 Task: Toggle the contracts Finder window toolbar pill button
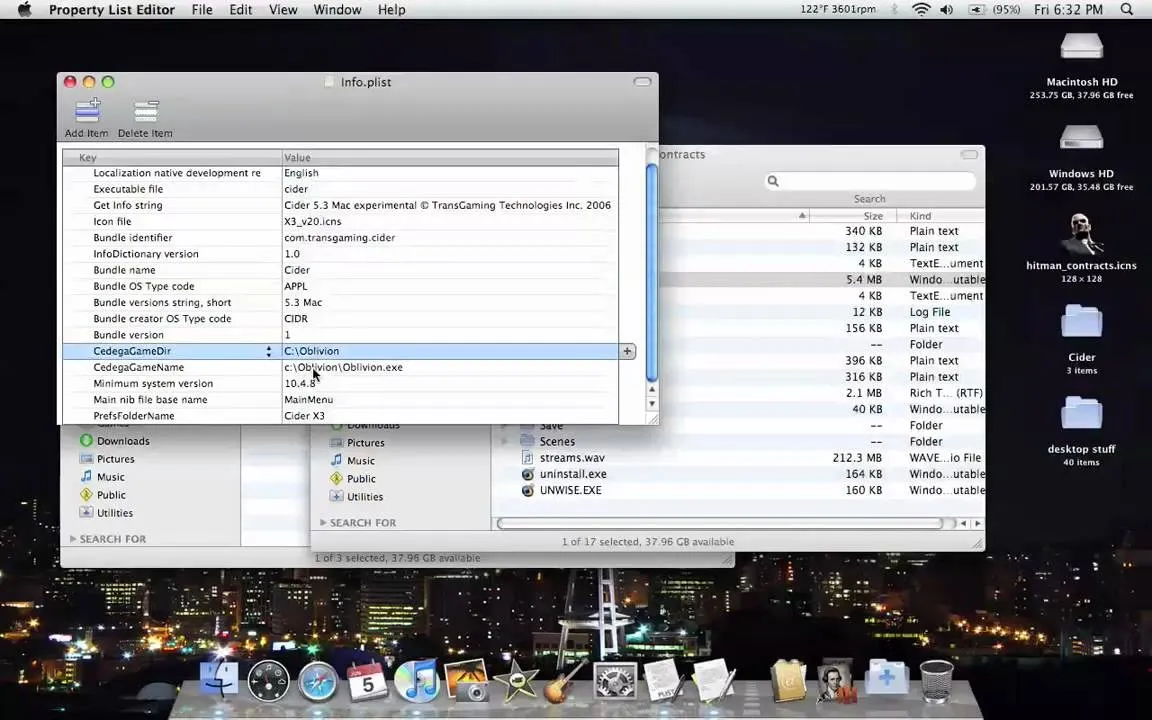click(x=969, y=154)
